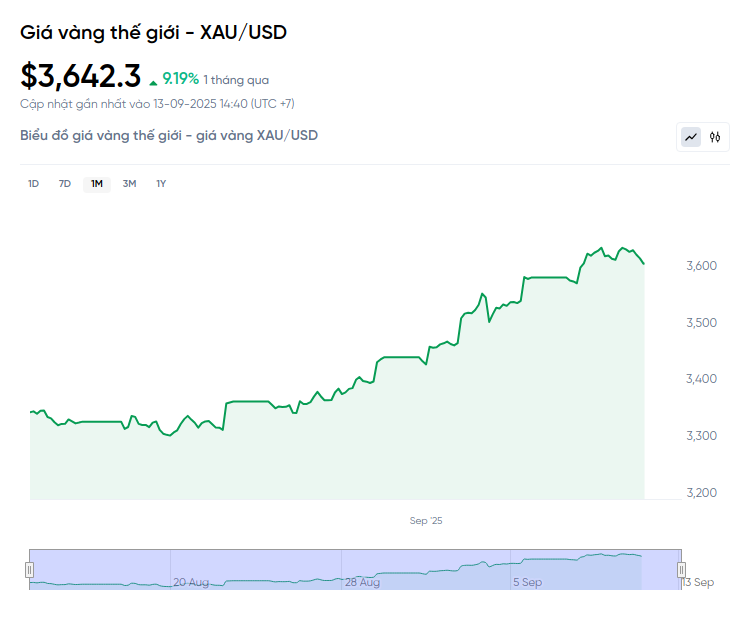Screen dimensions: 750x634
Task: Select the 1D time range
Action: 33,183
